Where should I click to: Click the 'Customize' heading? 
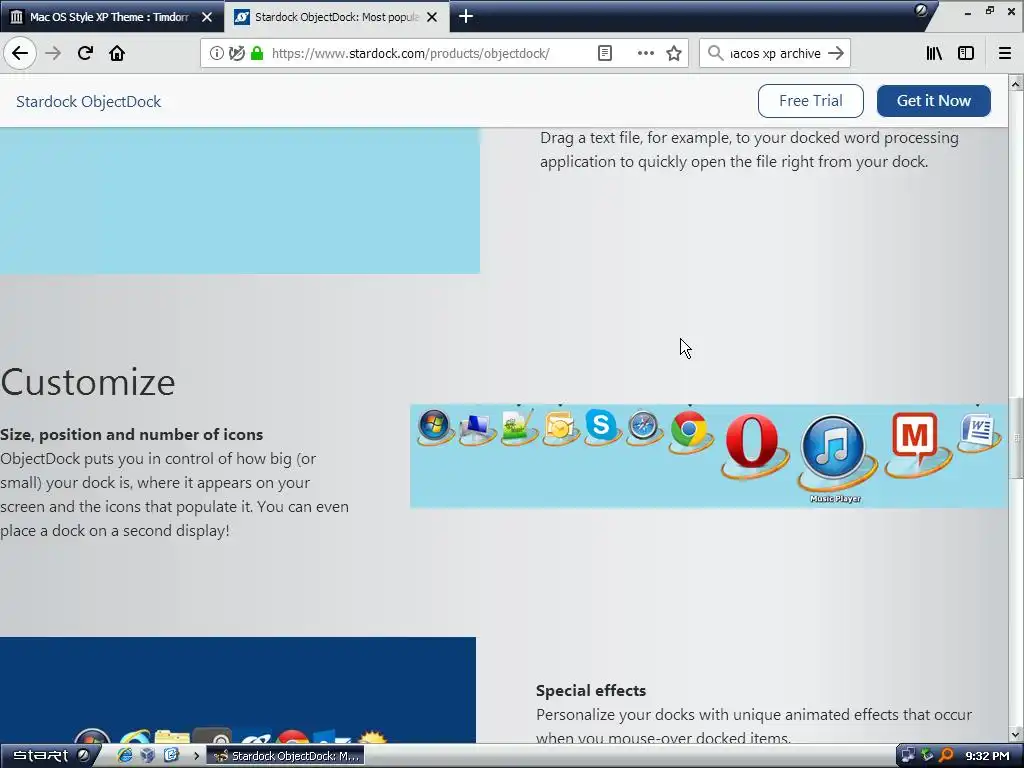[88, 382]
